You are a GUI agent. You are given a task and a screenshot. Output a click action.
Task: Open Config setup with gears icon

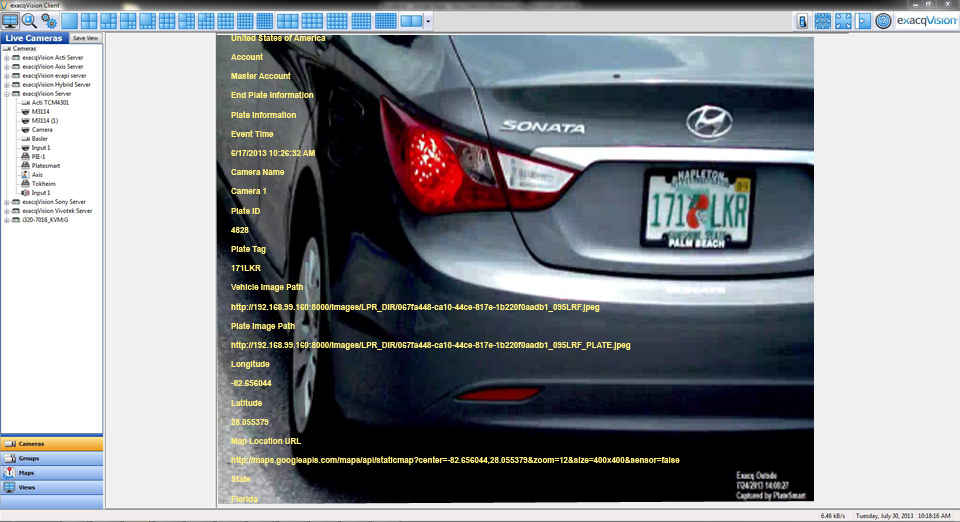tap(48, 20)
